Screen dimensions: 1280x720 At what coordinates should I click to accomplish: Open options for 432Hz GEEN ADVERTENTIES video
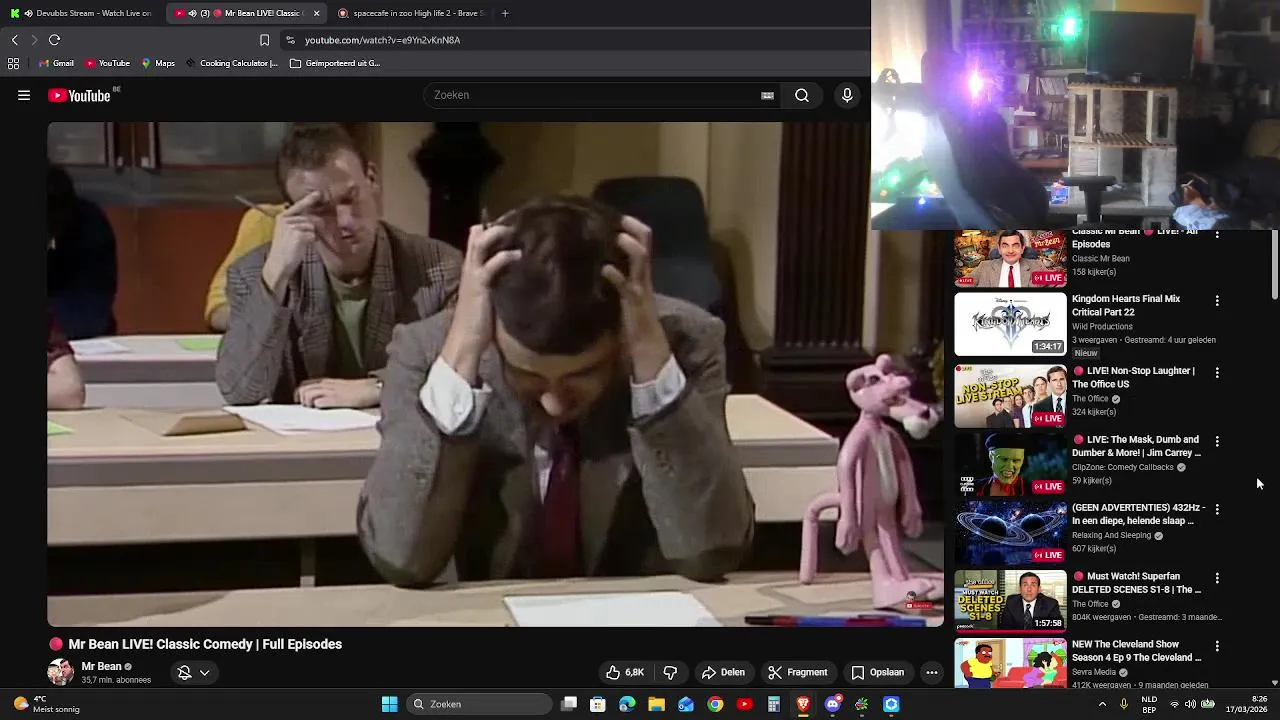click(x=1217, y=509)
